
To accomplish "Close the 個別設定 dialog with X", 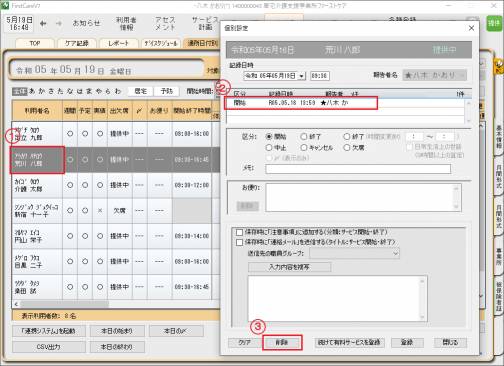I will pyautogui.click(x=471, y=28).
